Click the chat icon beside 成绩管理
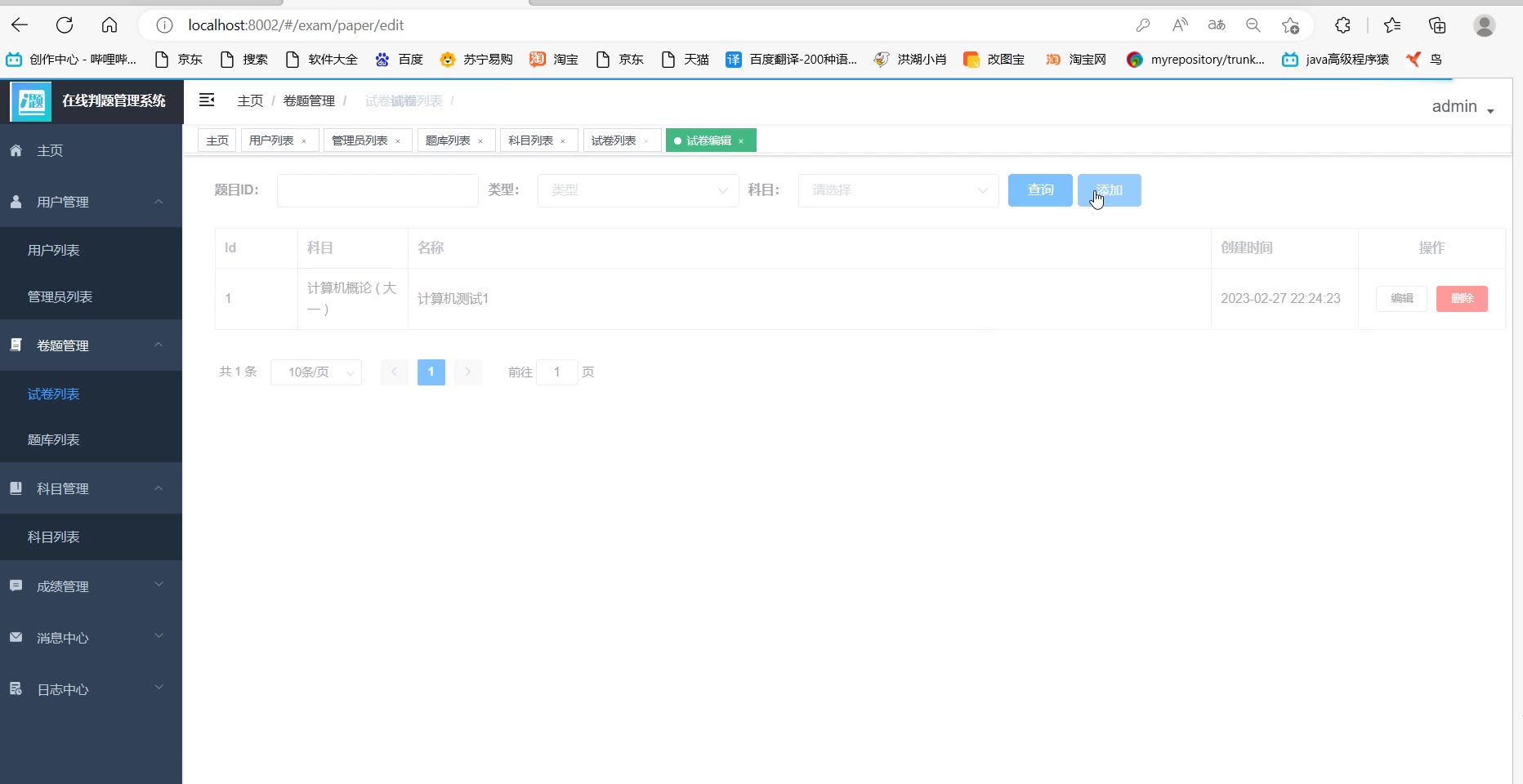 pyautogui.click(x=16, y=586)
